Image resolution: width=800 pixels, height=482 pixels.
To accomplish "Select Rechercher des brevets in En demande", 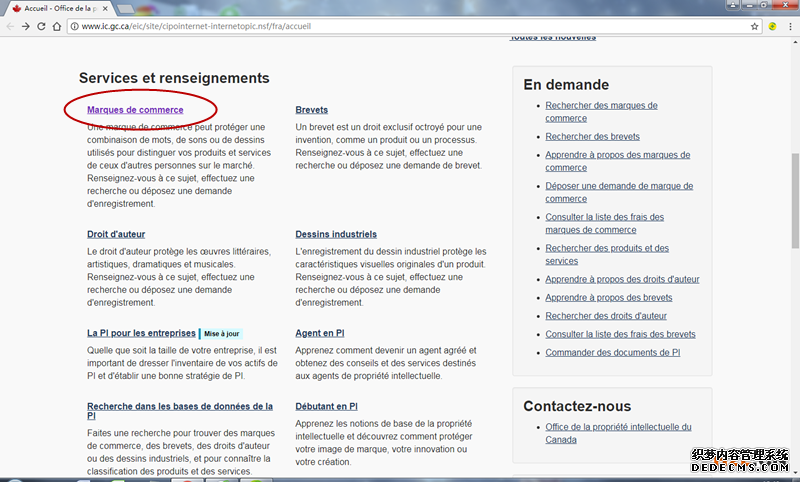I will (x=592, y=136).
